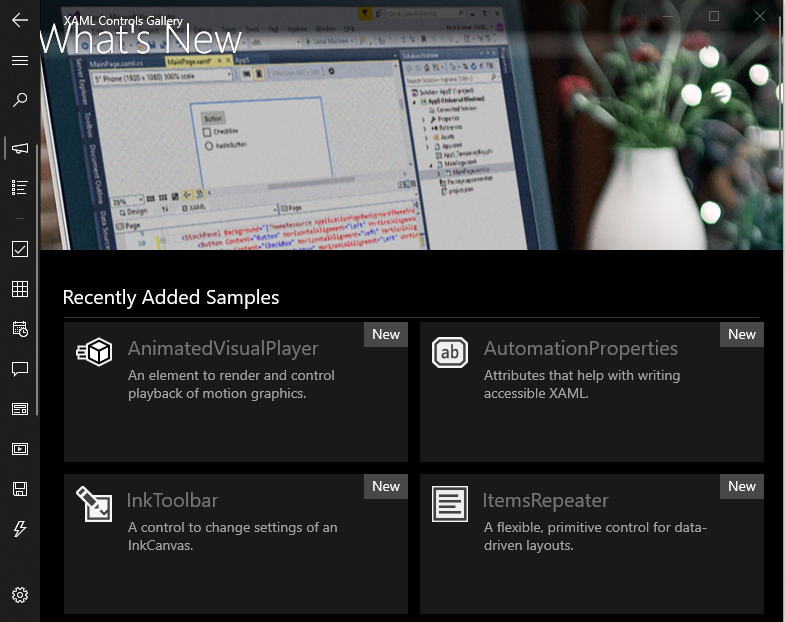The width and height of the screenshot is (785, 622).
Task: Close the XAML Controls Gallery window
Action: 759,16
